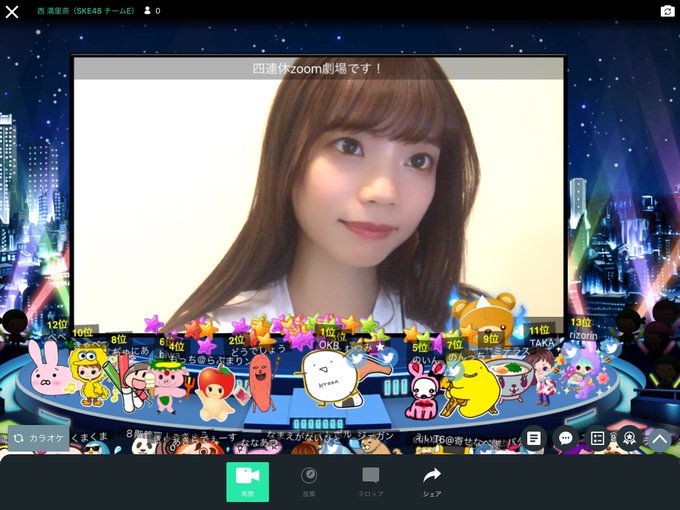Tap the Twitter badge near rizorin

[x=611, y=348]
